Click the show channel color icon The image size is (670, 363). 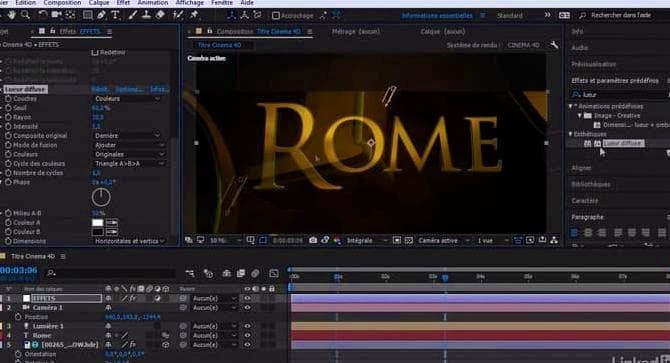(x=337, y=240)
